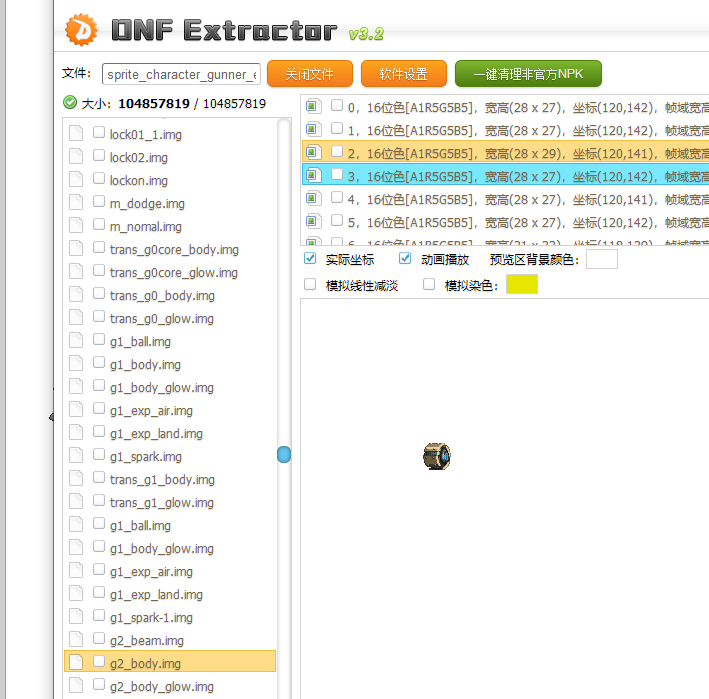Toggle the 动画播放 checkbox
Image resolution: width=709 pixels, height=699 pixels.
click(405, 259)
